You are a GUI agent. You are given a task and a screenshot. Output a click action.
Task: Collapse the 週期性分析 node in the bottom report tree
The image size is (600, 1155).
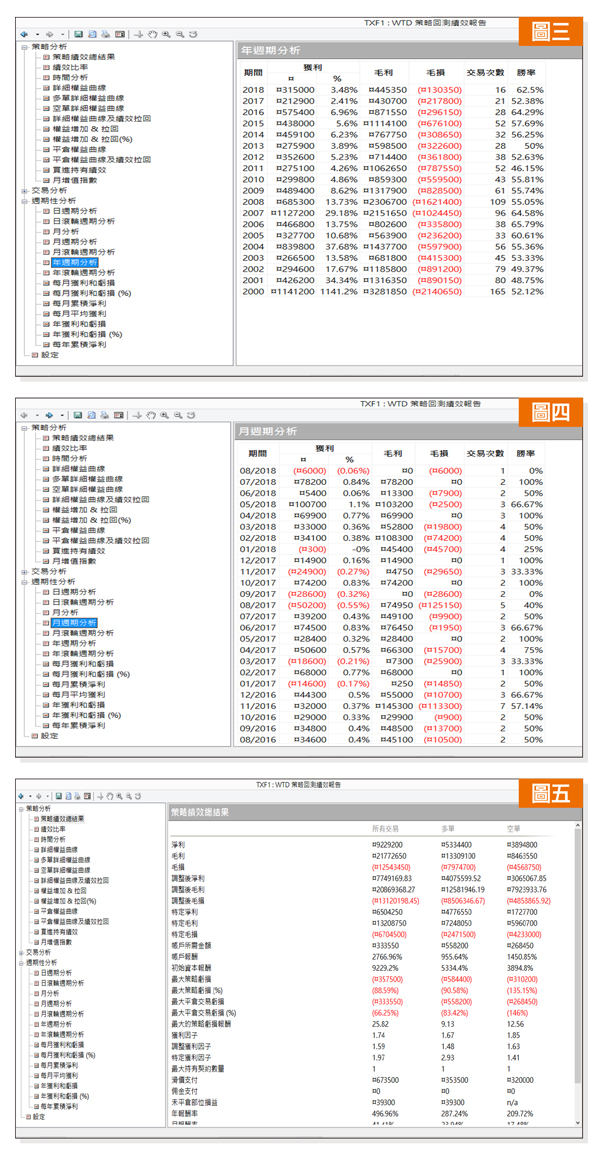point(22,963)
